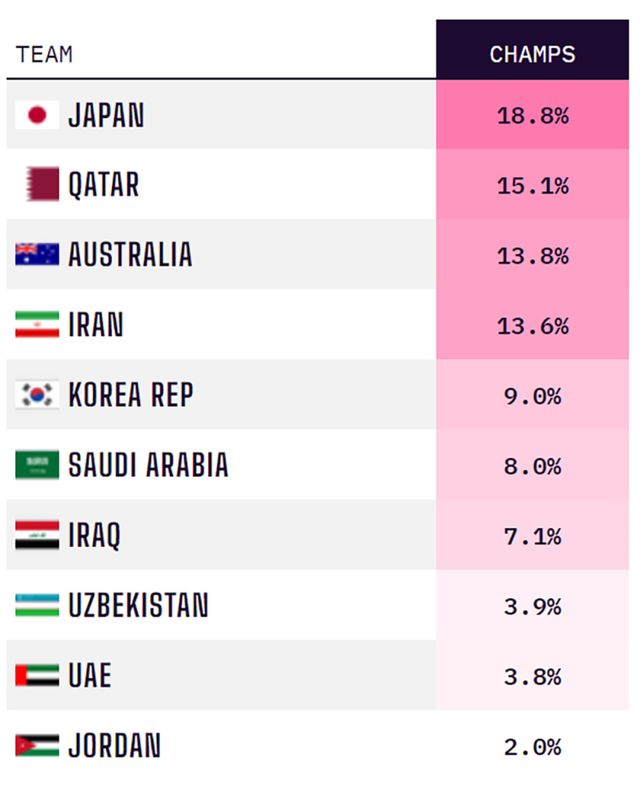Screen dimensions: 640x790
Task: Click Korea Rep's 9.0% cell
Action: pos(532,395)
